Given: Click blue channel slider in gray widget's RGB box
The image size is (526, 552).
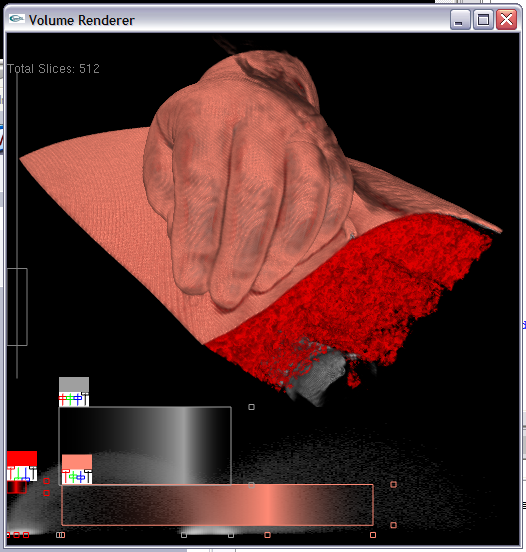Looking at the screenshot, I should pyautogui.click(x=78, y=399).
